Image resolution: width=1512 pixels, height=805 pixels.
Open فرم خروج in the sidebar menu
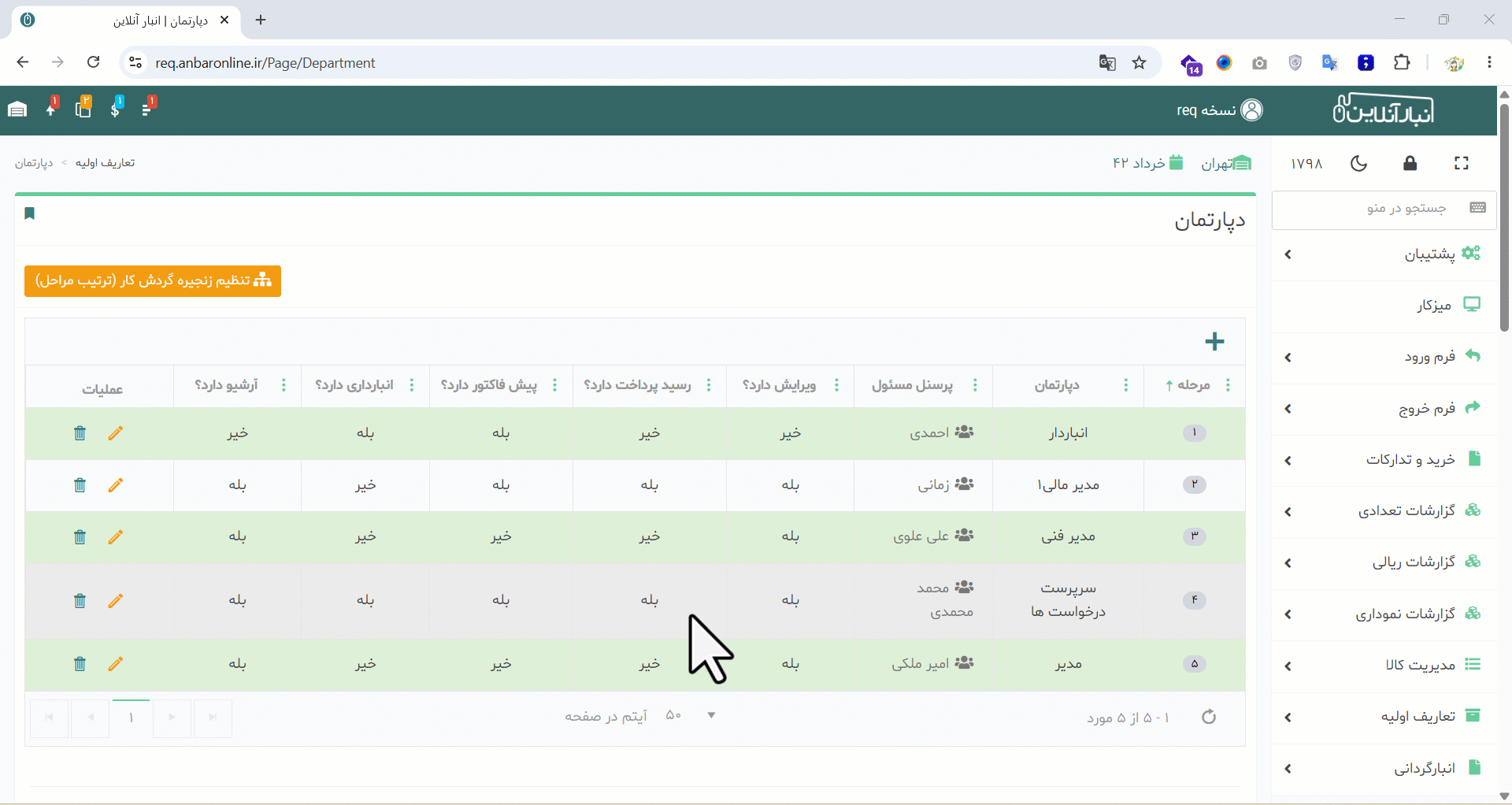[x=1384, y=409]
